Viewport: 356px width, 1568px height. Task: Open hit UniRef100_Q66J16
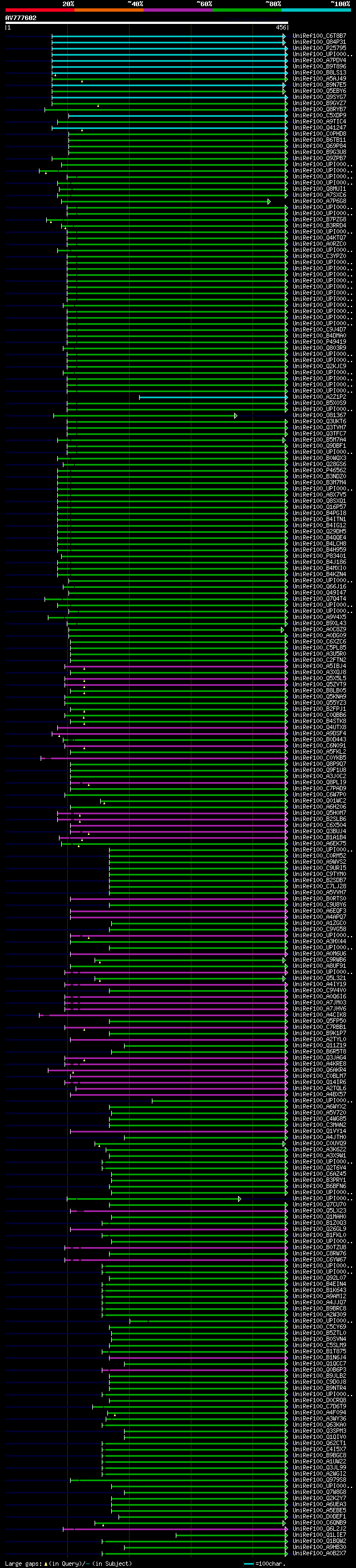click(x=319, y=587)
